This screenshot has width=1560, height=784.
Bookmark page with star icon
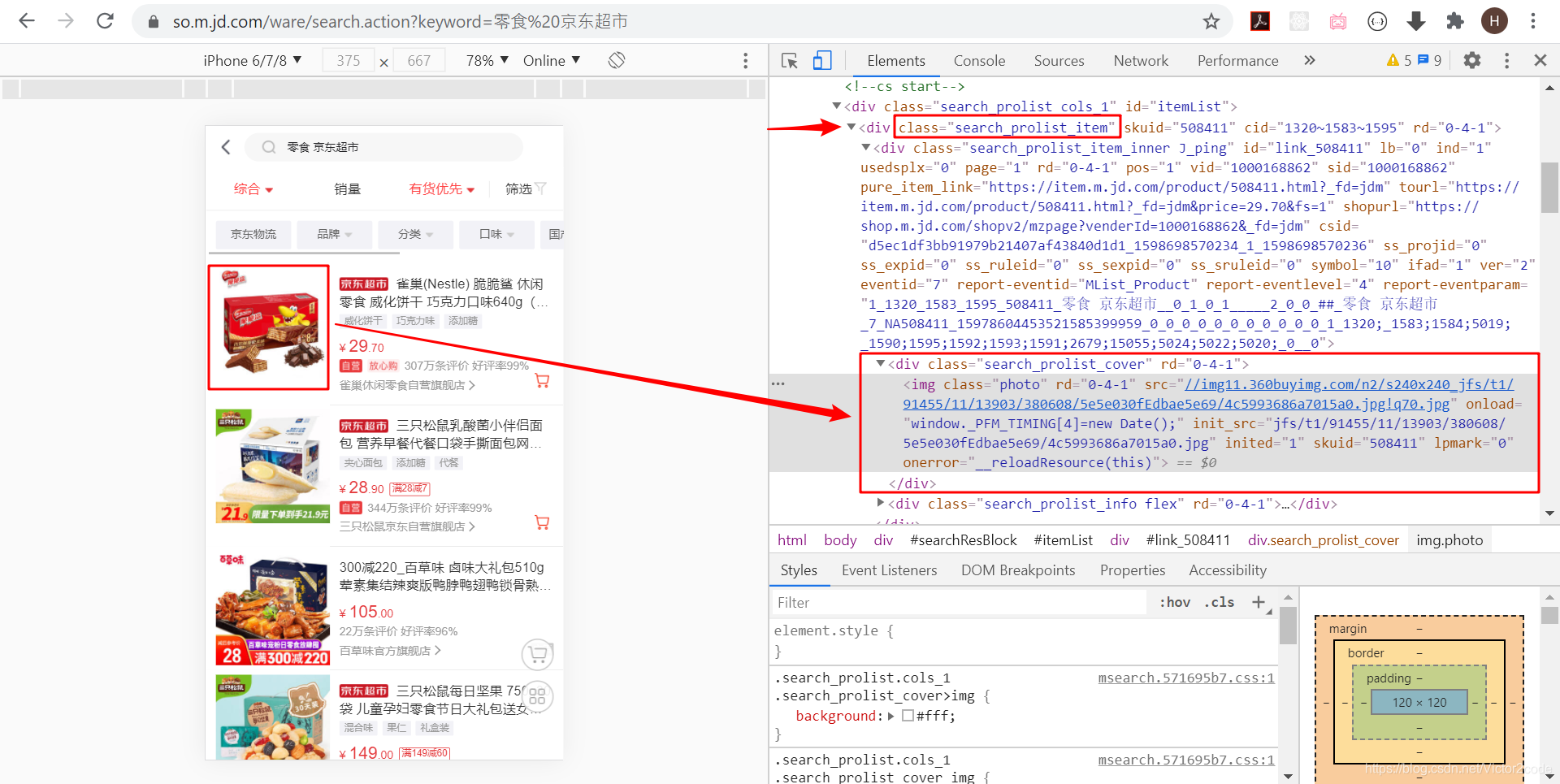point(1211,21)
